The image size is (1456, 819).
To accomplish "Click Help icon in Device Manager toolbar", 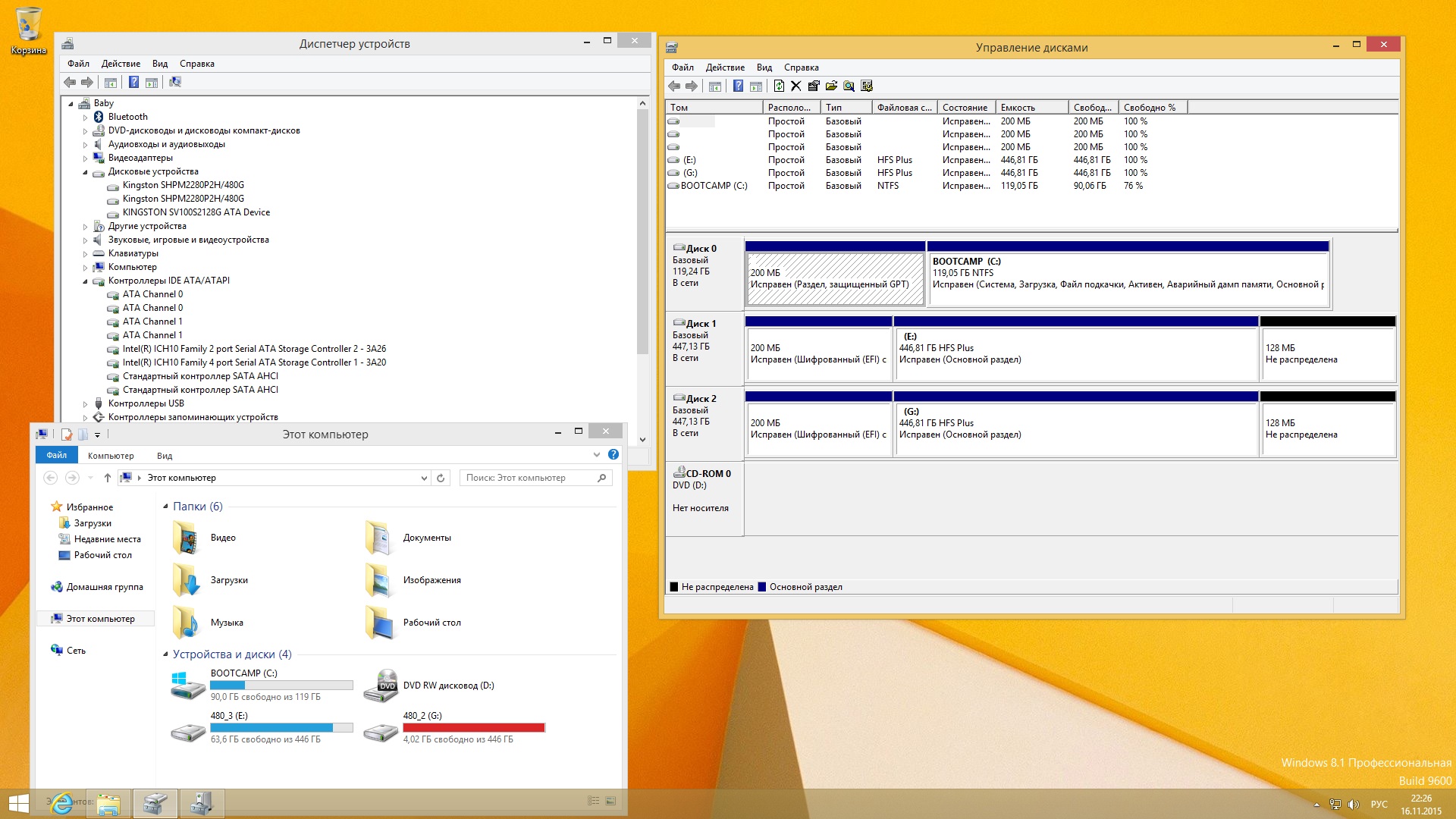I will tap(133, 83).
